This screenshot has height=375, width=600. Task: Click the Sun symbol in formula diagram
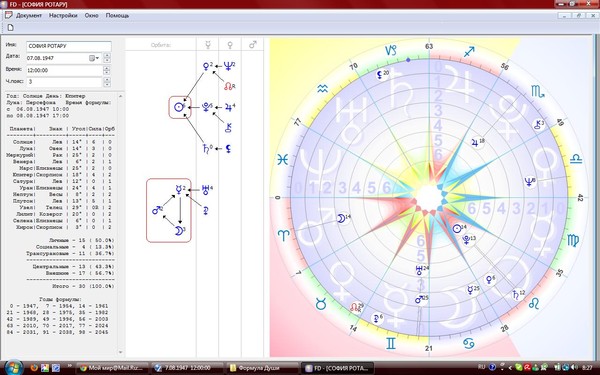click(179, 107)
